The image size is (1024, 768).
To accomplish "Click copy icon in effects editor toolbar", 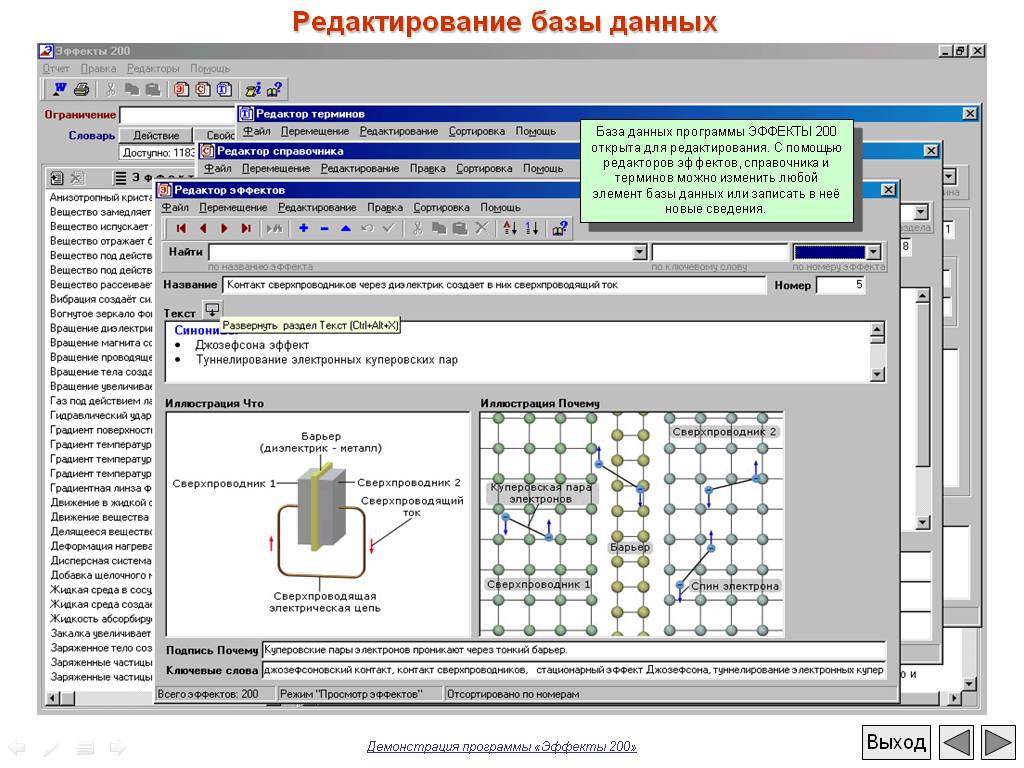I will tap(439, 229).
